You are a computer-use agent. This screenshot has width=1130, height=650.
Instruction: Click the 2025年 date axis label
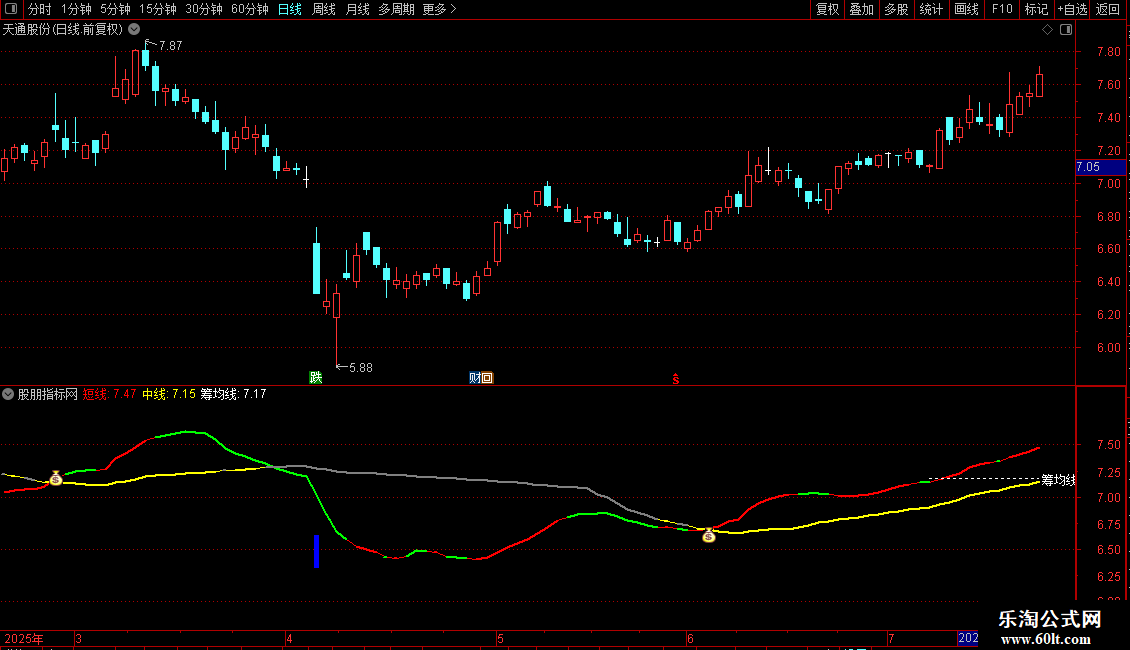click(24, 638)
